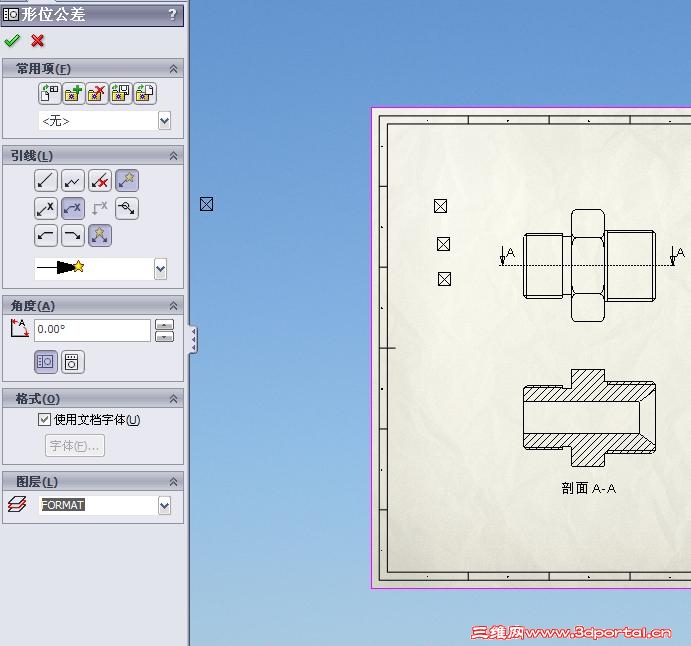Select the leader right curved arrow option
The height and width of the screenshot is (646, 691).
pos(73,235)
